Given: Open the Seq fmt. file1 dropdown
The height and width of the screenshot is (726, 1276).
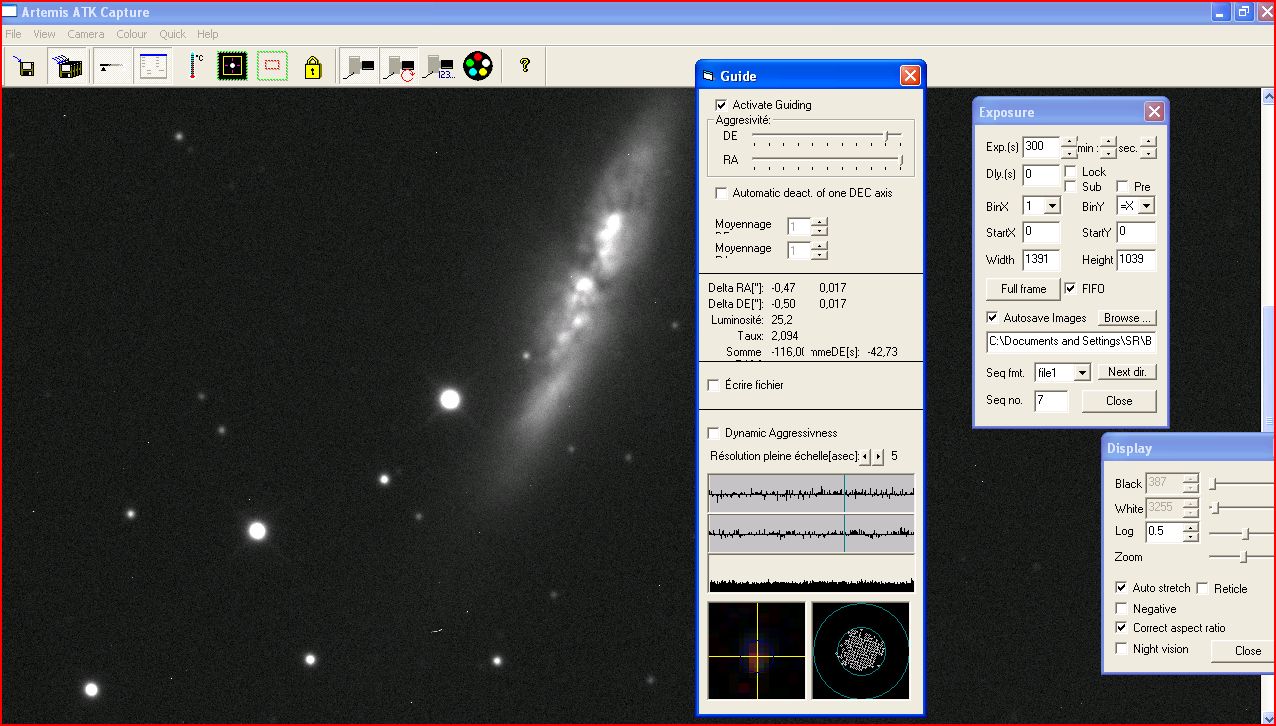Looking at the screenshot, I should tap(1081, 372).
